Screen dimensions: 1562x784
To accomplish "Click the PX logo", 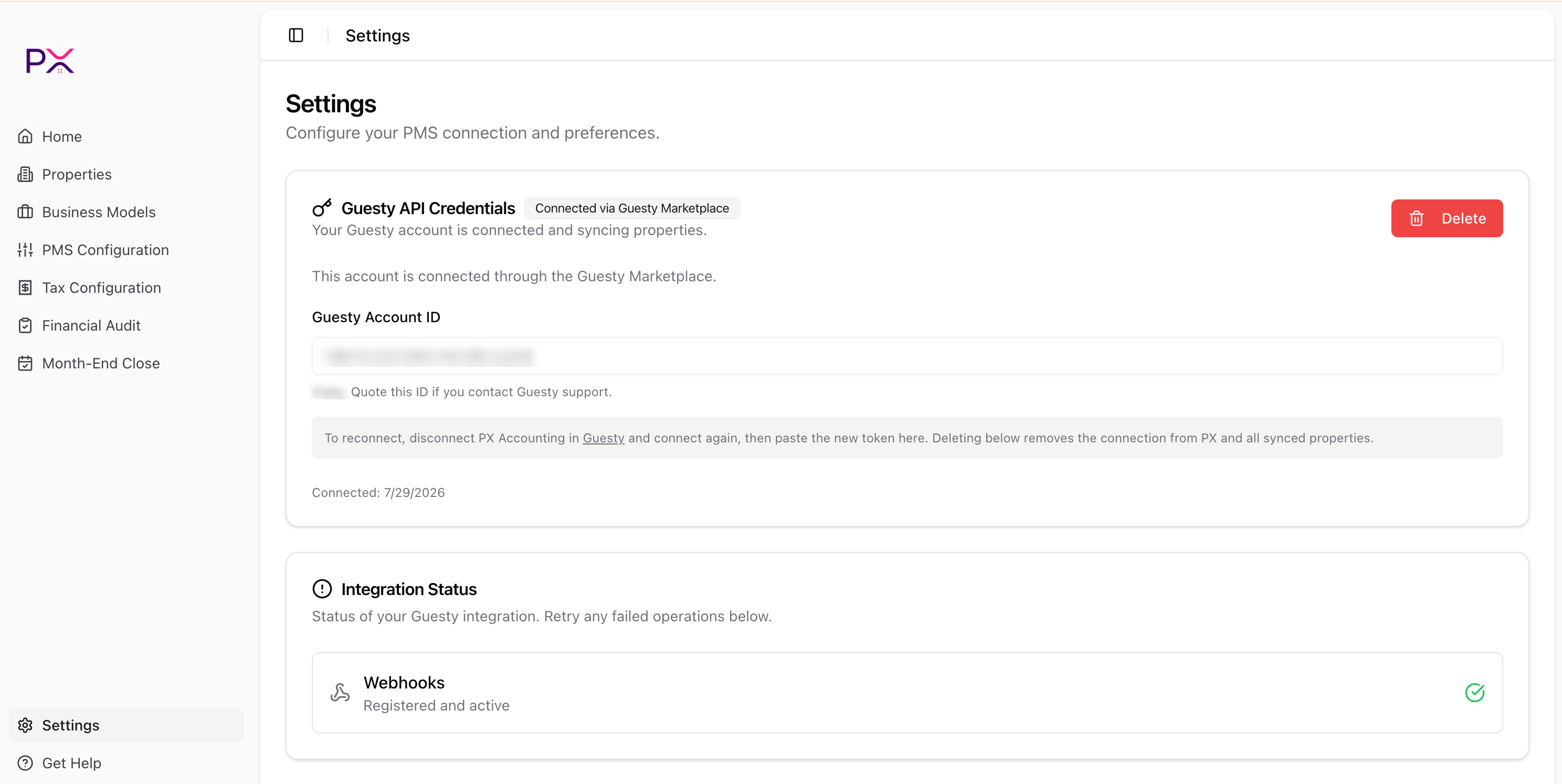I will click(50, 61).
